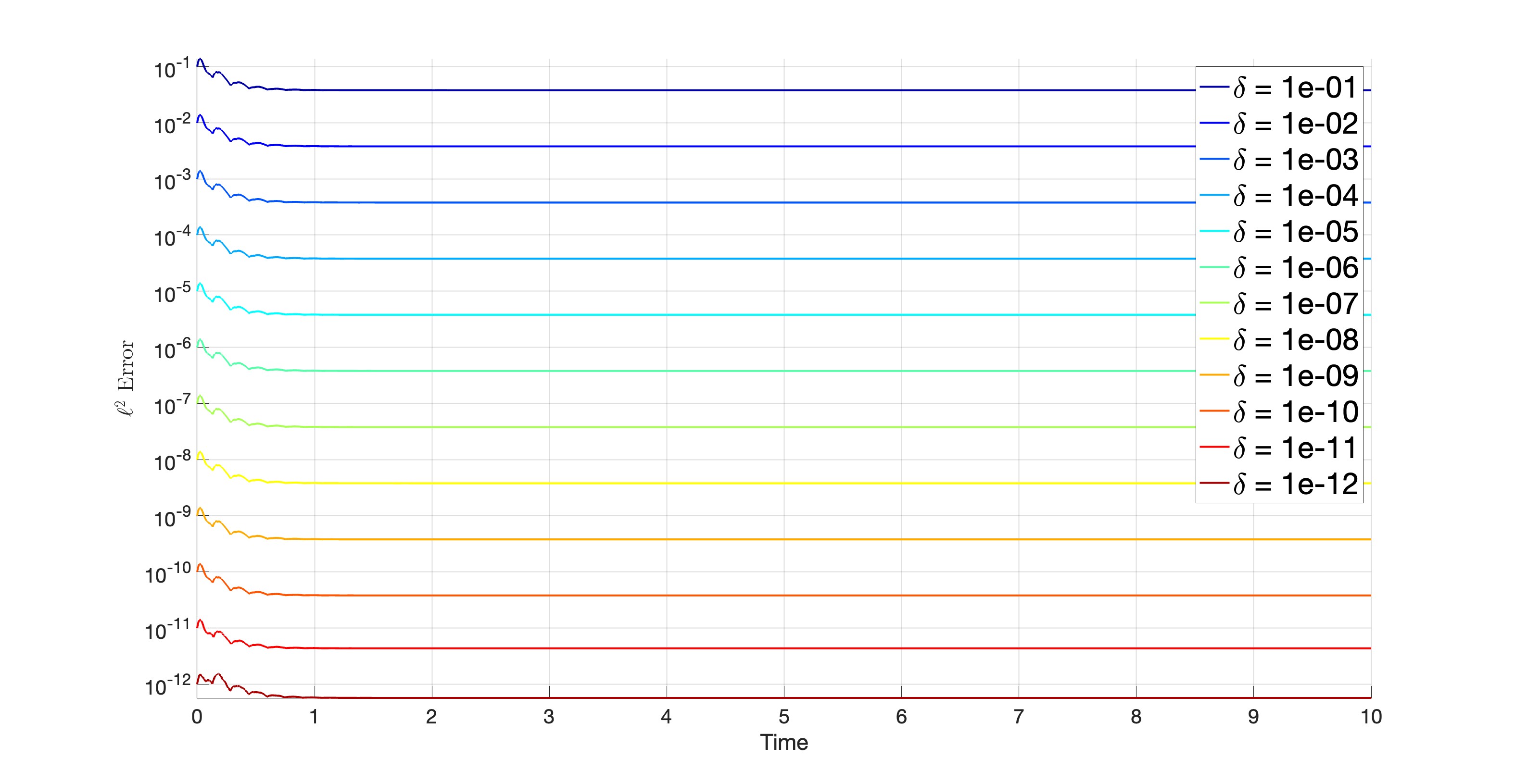Screen dimensions: 1515x784
Task: Click the Time x-axis label
Action: pyautogui.click(x=783, y=742)
